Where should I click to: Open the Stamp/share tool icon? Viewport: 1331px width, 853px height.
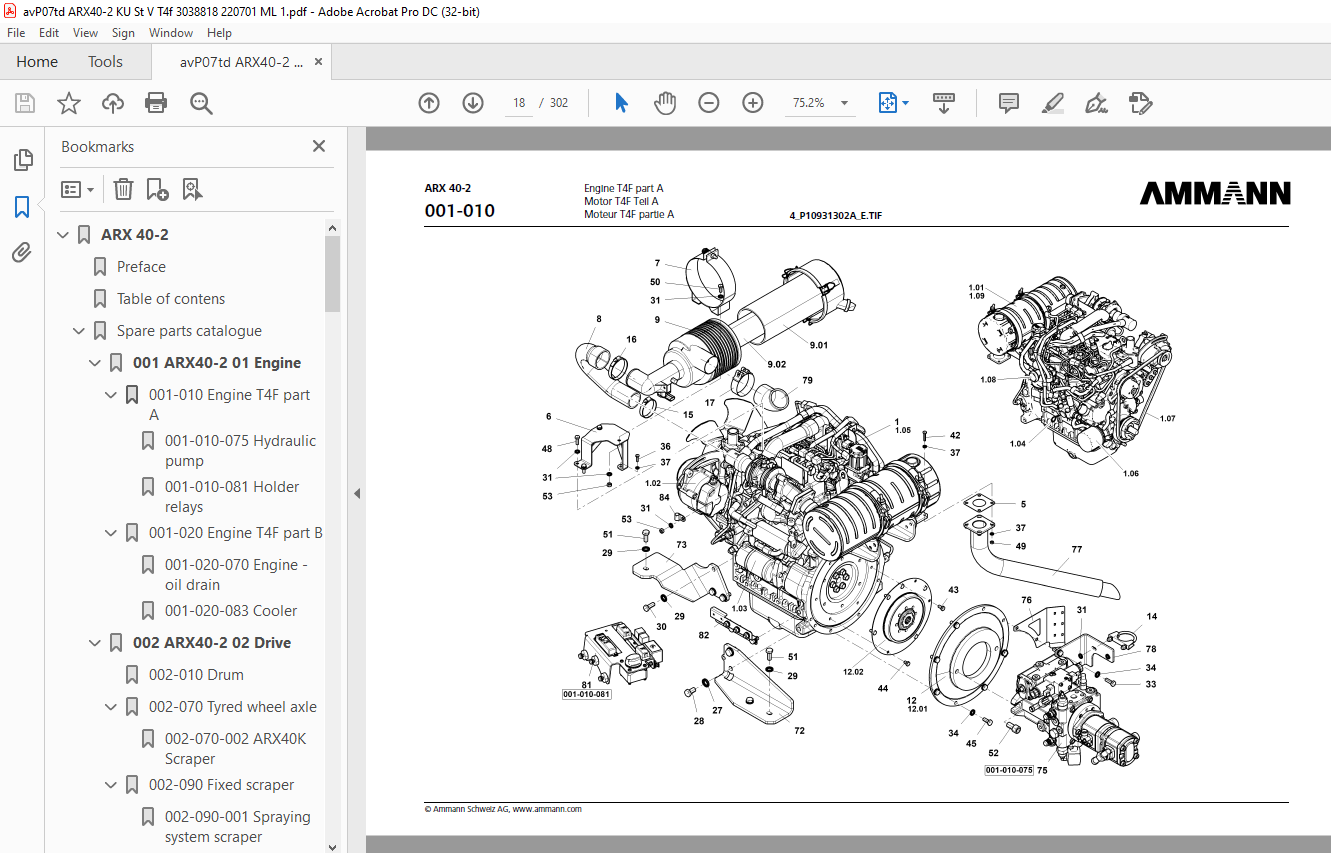1141,103
